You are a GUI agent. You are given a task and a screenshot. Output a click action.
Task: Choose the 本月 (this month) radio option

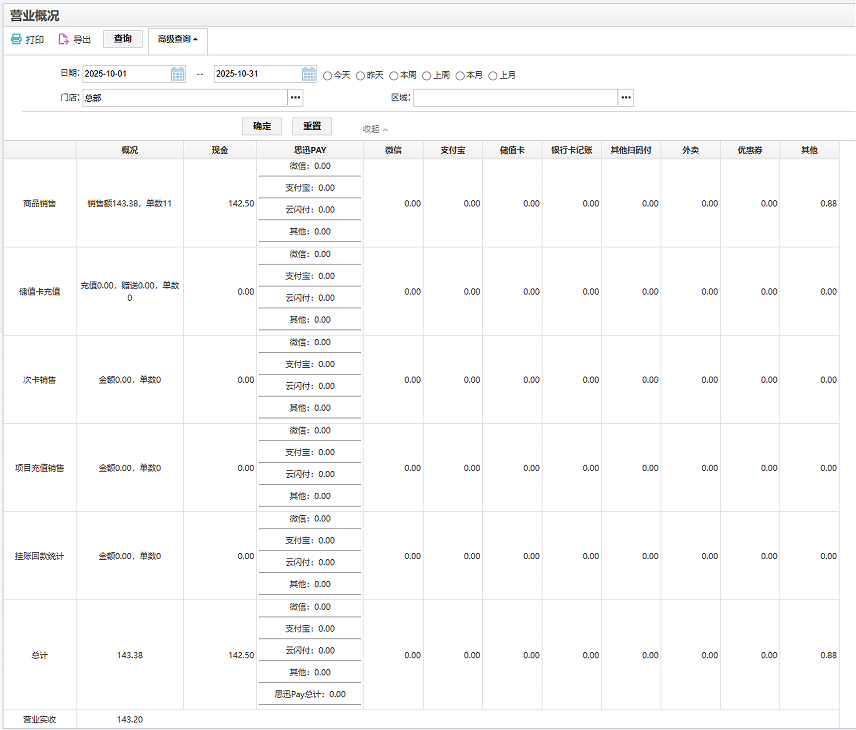point(460,75)
